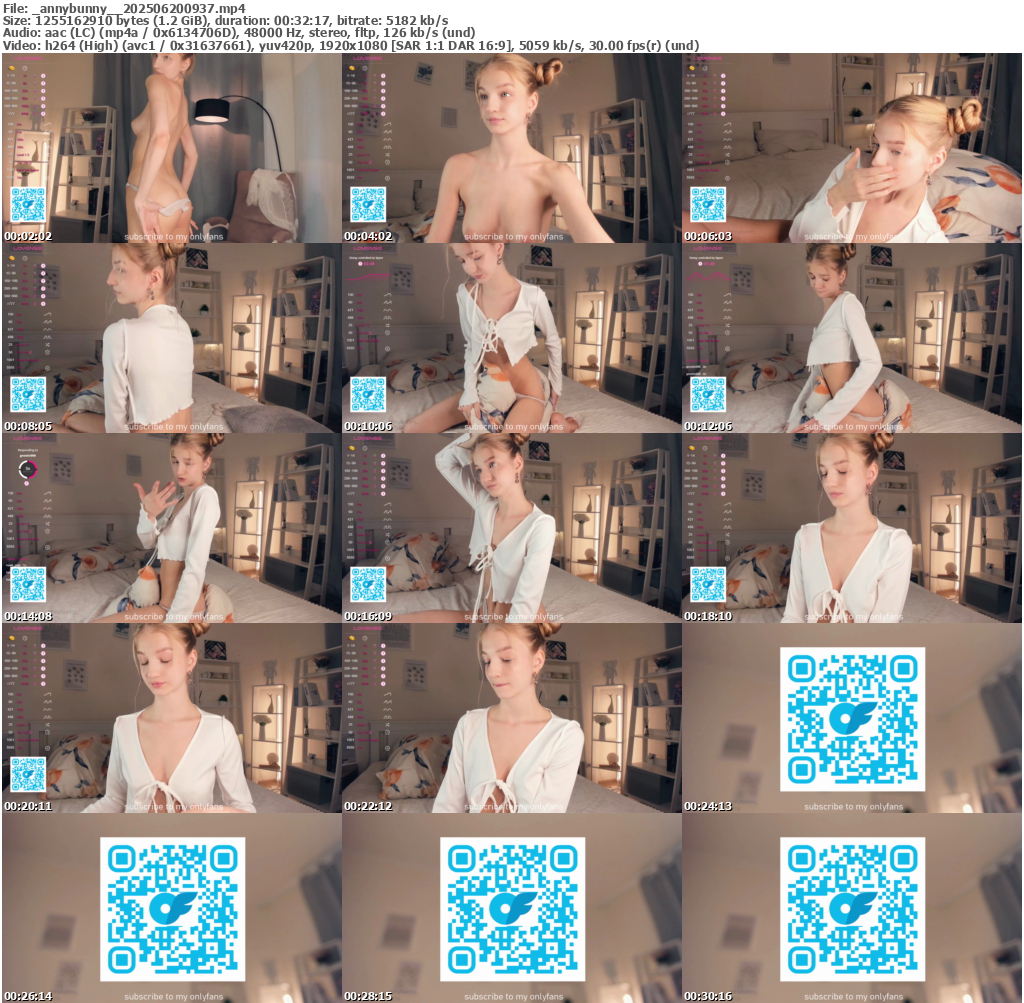This screenshot has height=1003, width=1024.
Task: Click the thumbnail timestamped 00:22:12
Action: point(511,718)
